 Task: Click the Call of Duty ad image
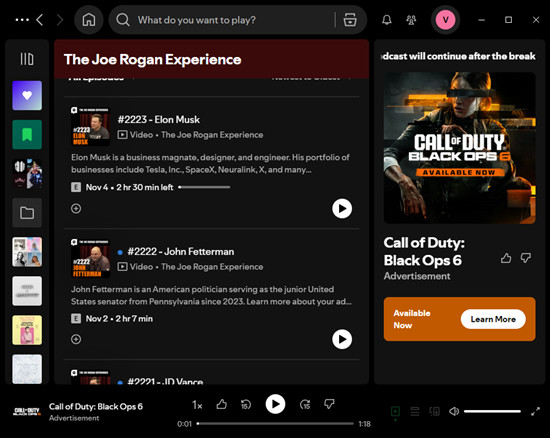click(x=460, y=148)
